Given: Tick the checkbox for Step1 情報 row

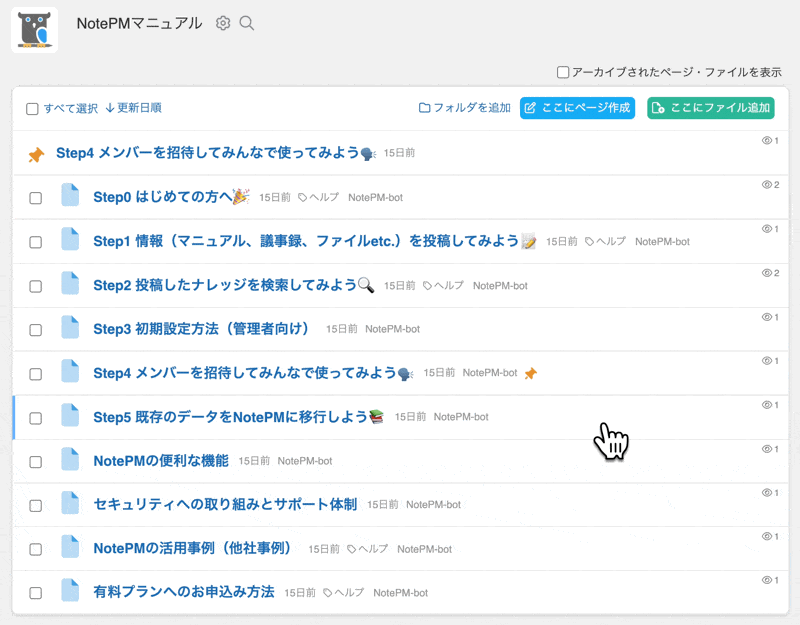Looking at the screenshot, I should point(36,242).
